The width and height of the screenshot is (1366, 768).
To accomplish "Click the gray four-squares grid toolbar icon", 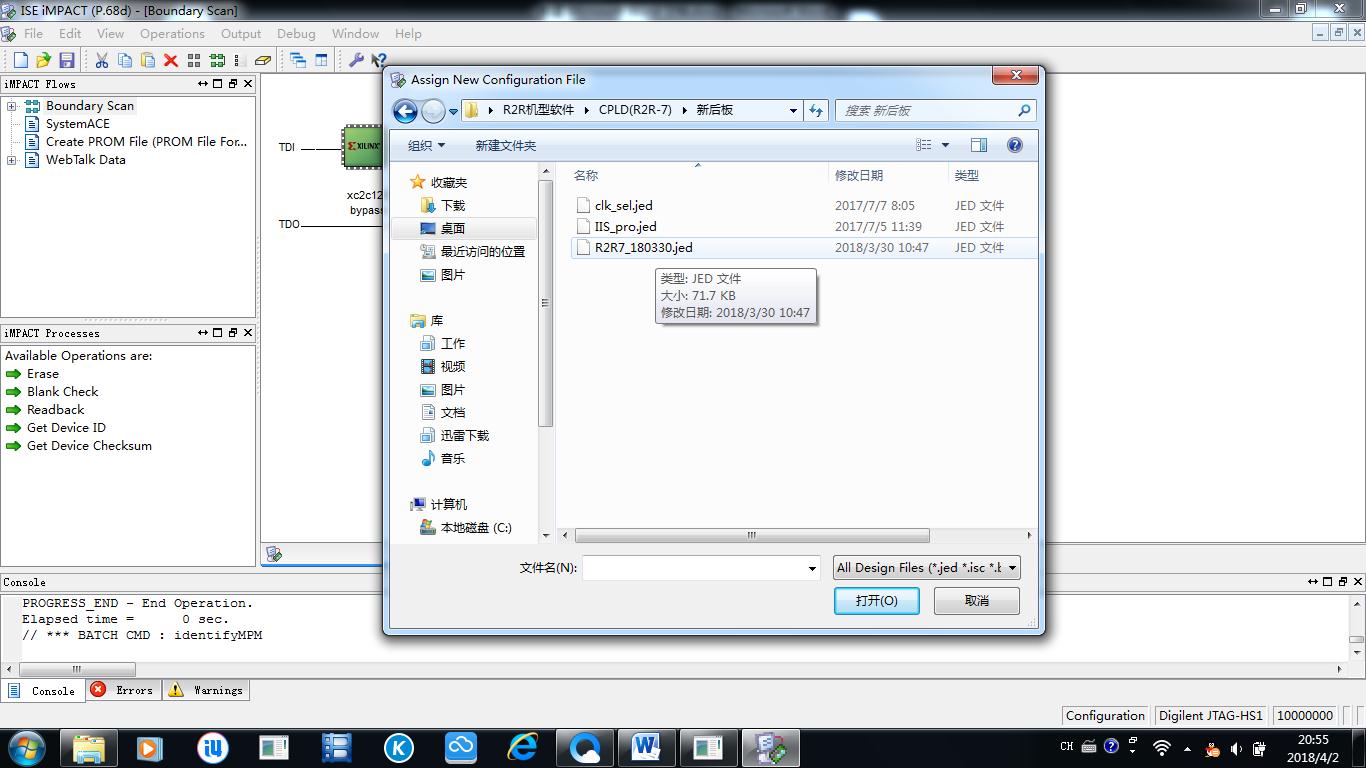I will (x=194, y=60).
